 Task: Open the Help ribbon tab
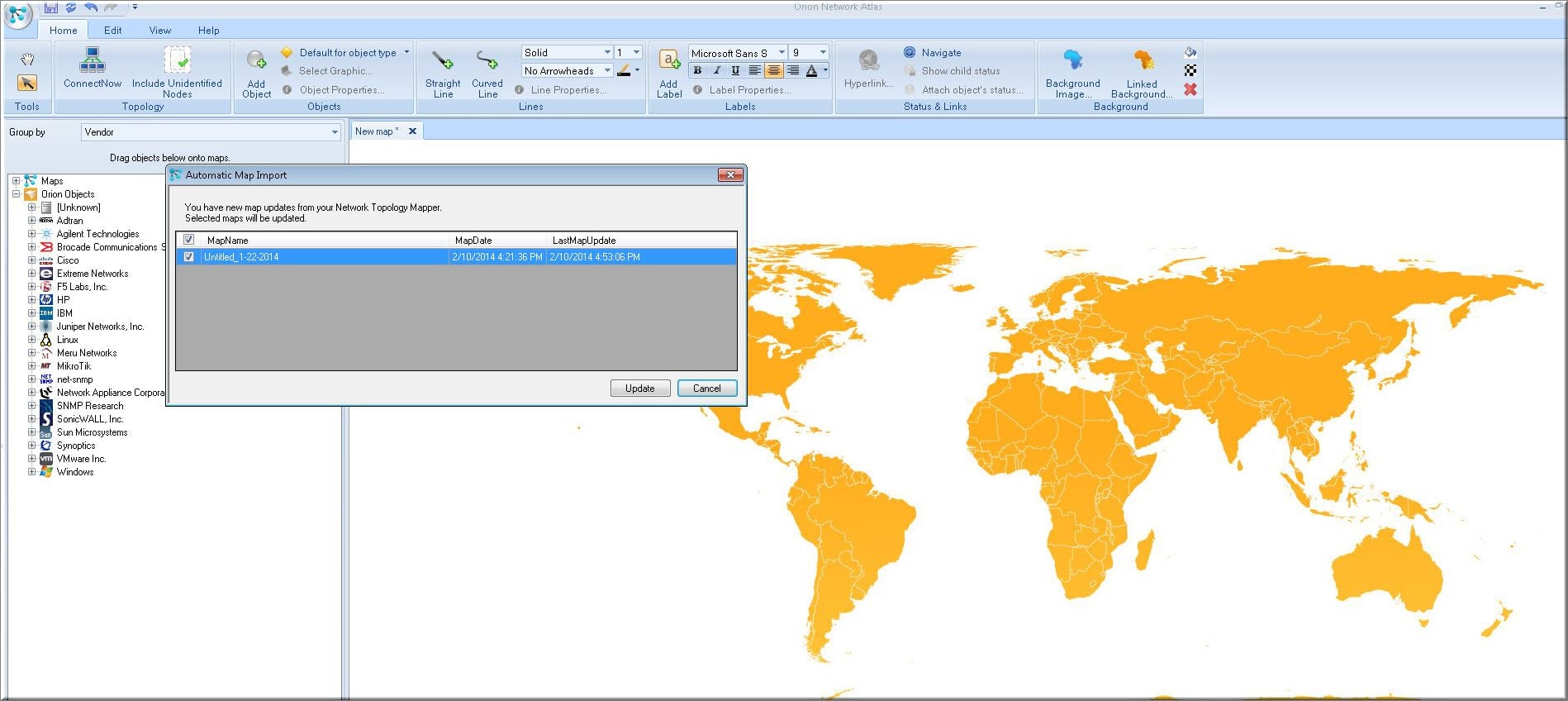(209, 31)
